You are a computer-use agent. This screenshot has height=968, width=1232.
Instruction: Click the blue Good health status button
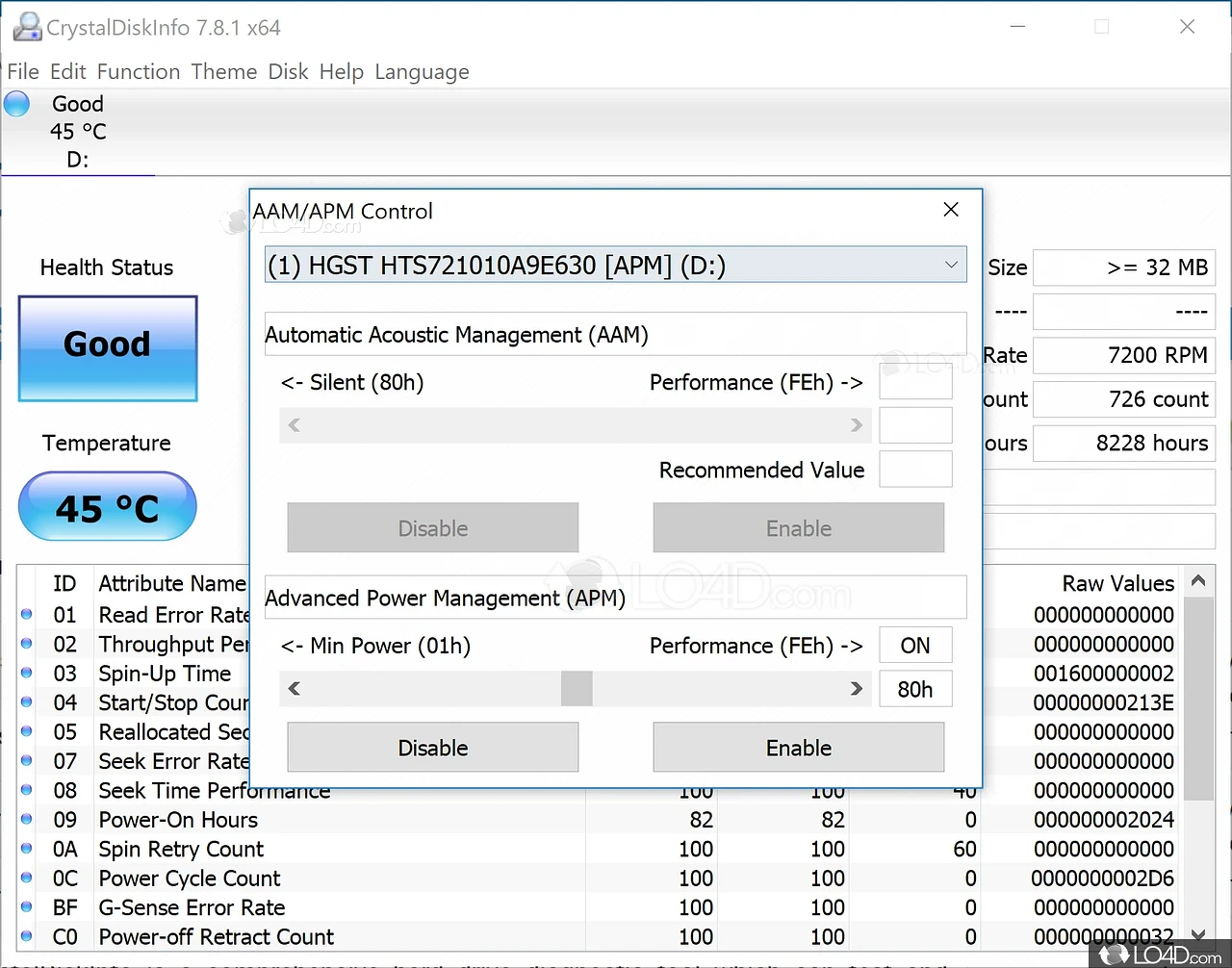click(x=108, y=348)
